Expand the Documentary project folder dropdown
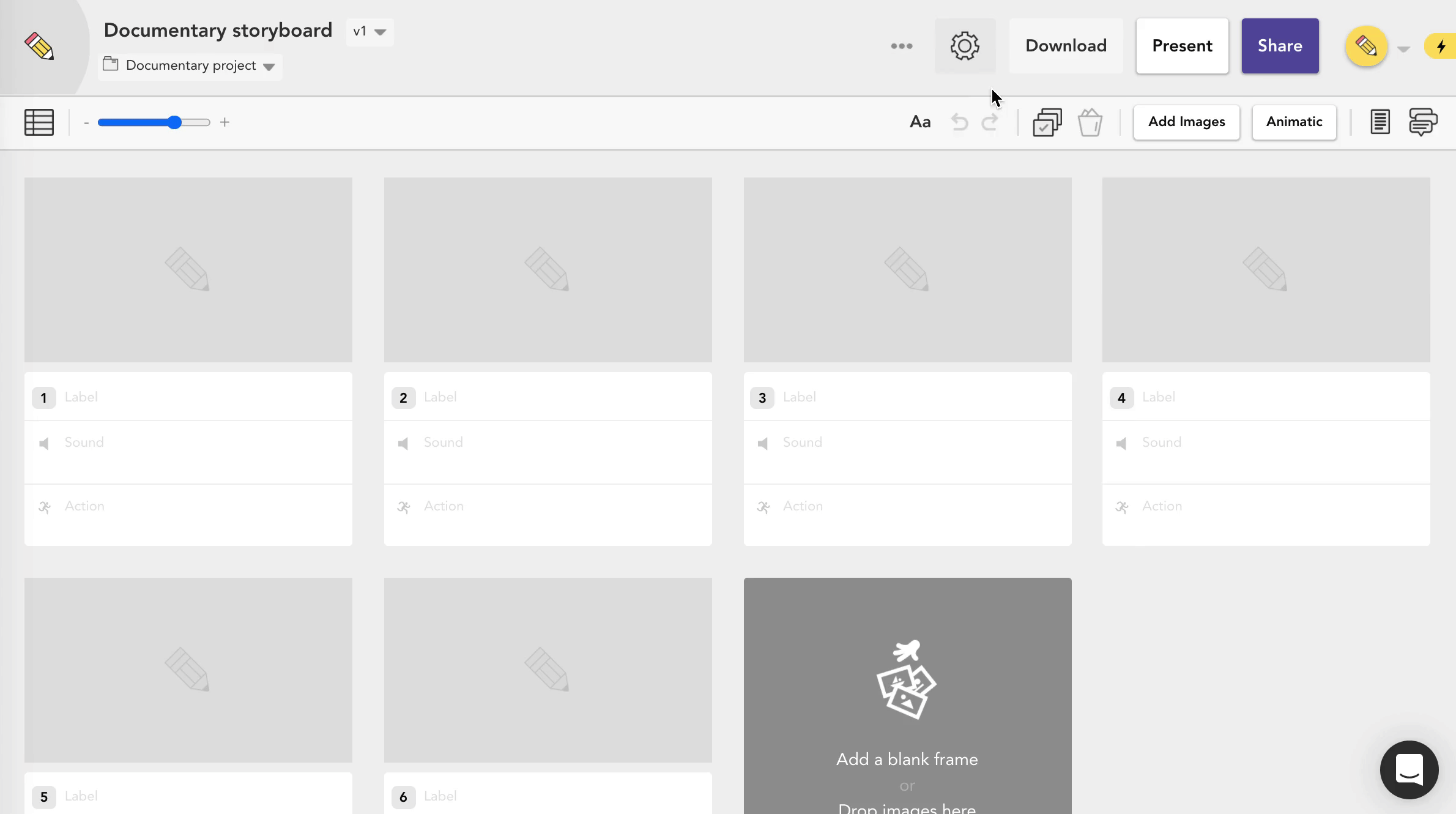Viewport: 1456px width, 814px height. pos(268,66)
